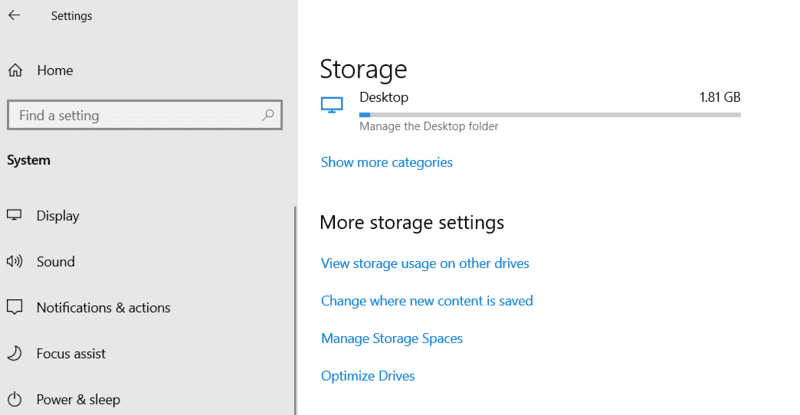Select Focus assist in the sidebar

click(x=71, y=354)
